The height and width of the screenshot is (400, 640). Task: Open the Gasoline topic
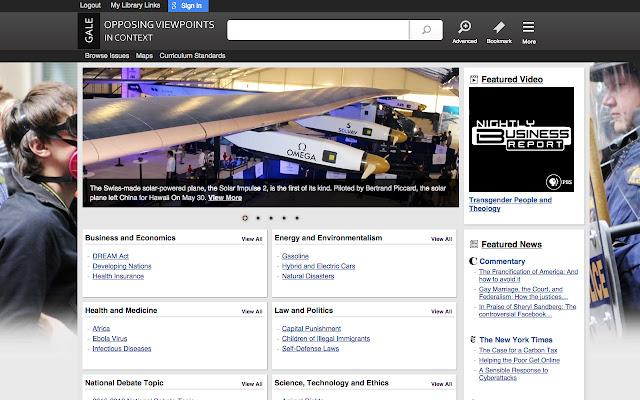click(295, 256)
